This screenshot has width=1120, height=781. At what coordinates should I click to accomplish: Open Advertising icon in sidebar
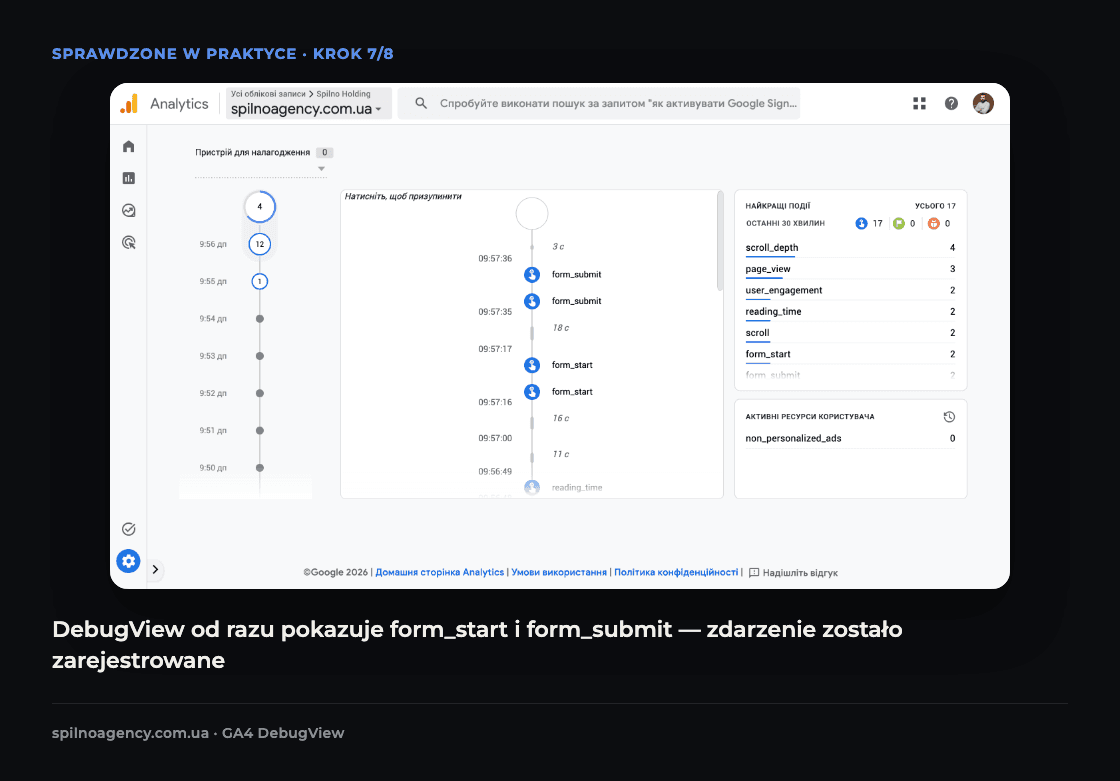point(129,242)
